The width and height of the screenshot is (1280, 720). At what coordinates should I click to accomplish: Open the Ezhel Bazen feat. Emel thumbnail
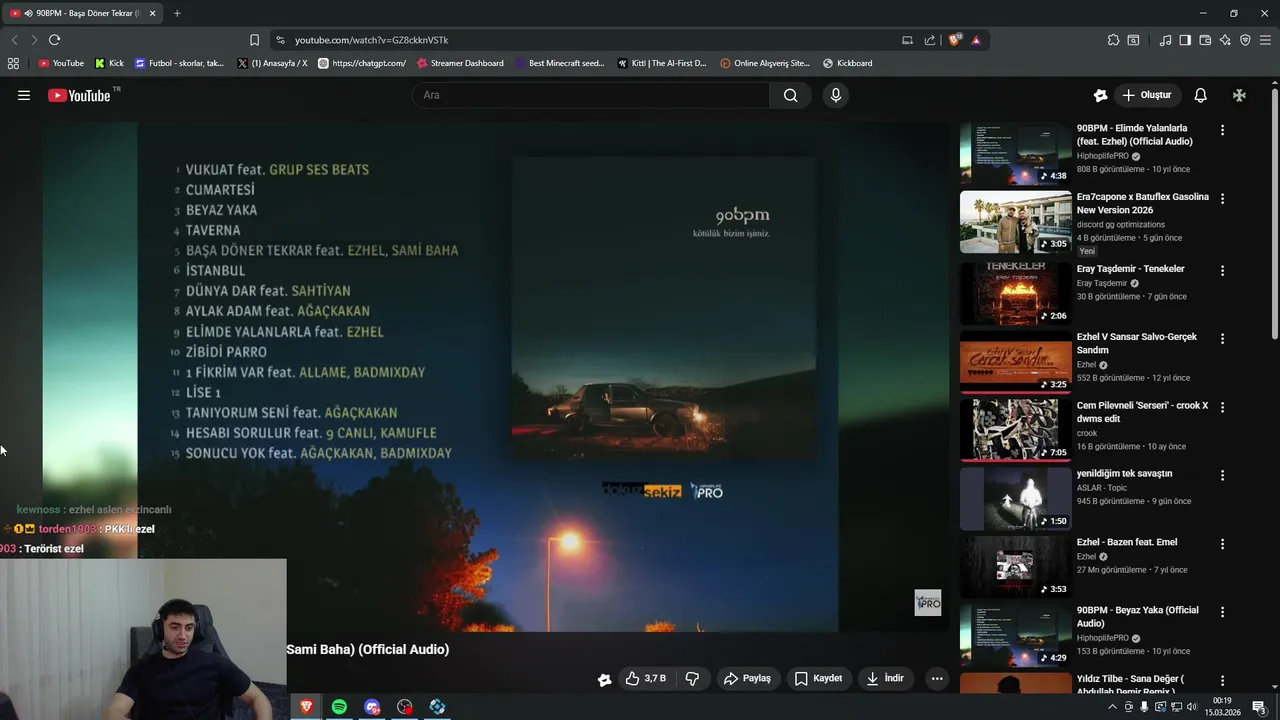pyautogui.click(x=1015, y=567)
